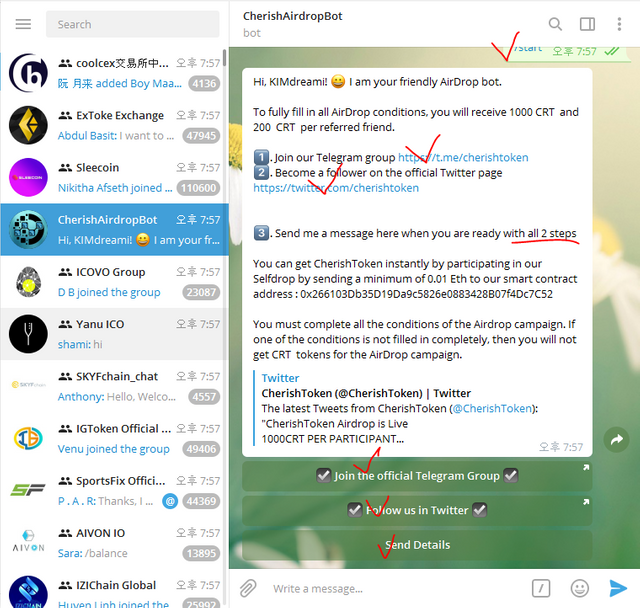Click the ICOVO Group avatar
Viewport: 640px width, 608px height.
[28, 282]
